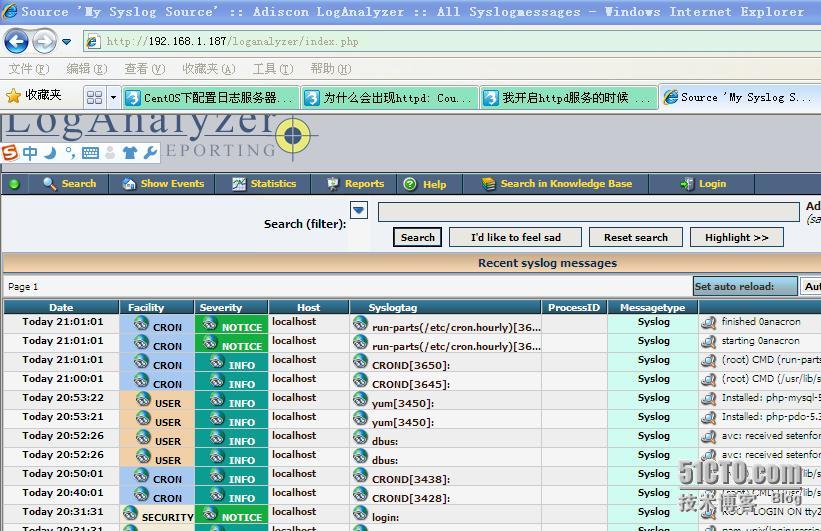The height and width of the screenshot is (531, 821).
Task: Click the Today 20:52:26 dbus first row date
Action: coord(63,436)
